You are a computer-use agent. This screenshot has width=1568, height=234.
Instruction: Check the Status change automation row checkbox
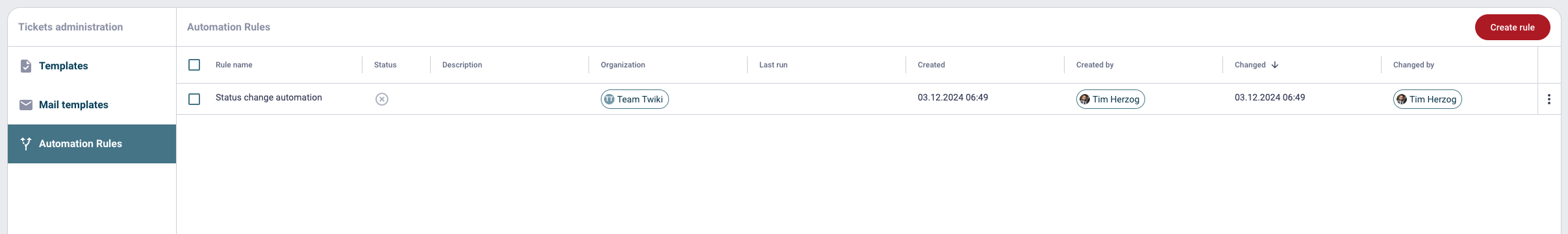[x=194, y=99]
